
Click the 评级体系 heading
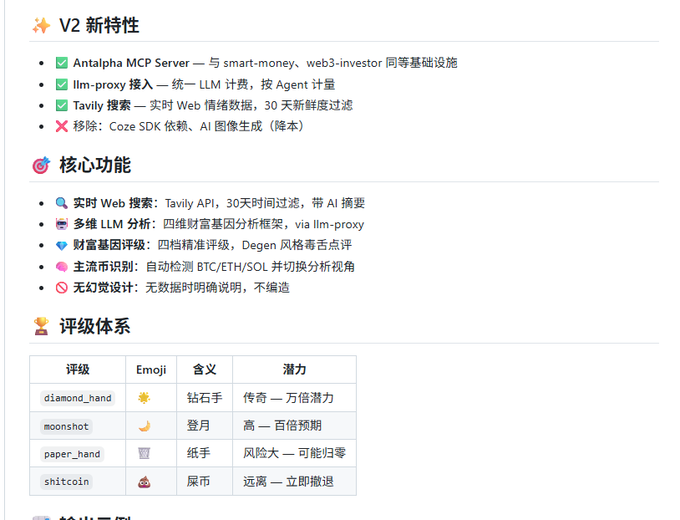coord(95,326)
